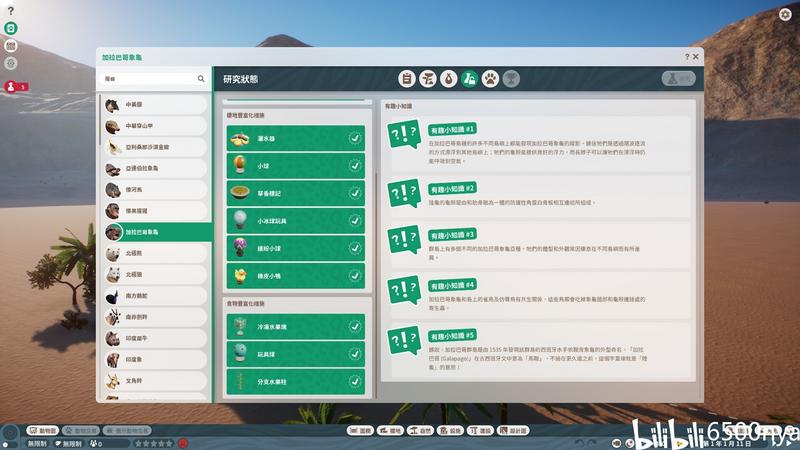Click the animal search input field
The height and width of the screenshot is (450, 800).
click(x=154, y=79)
